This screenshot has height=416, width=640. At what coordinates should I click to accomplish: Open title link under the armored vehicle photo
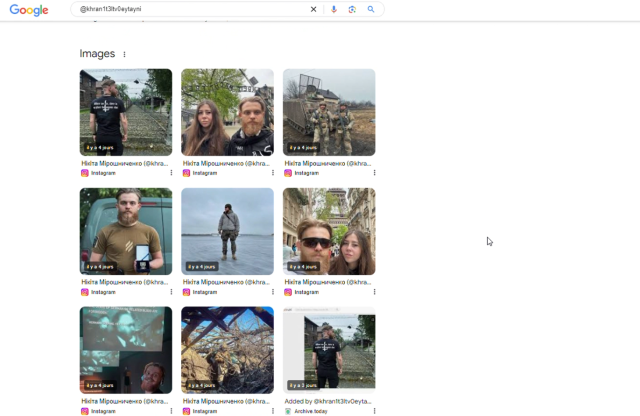click(328, 163)
